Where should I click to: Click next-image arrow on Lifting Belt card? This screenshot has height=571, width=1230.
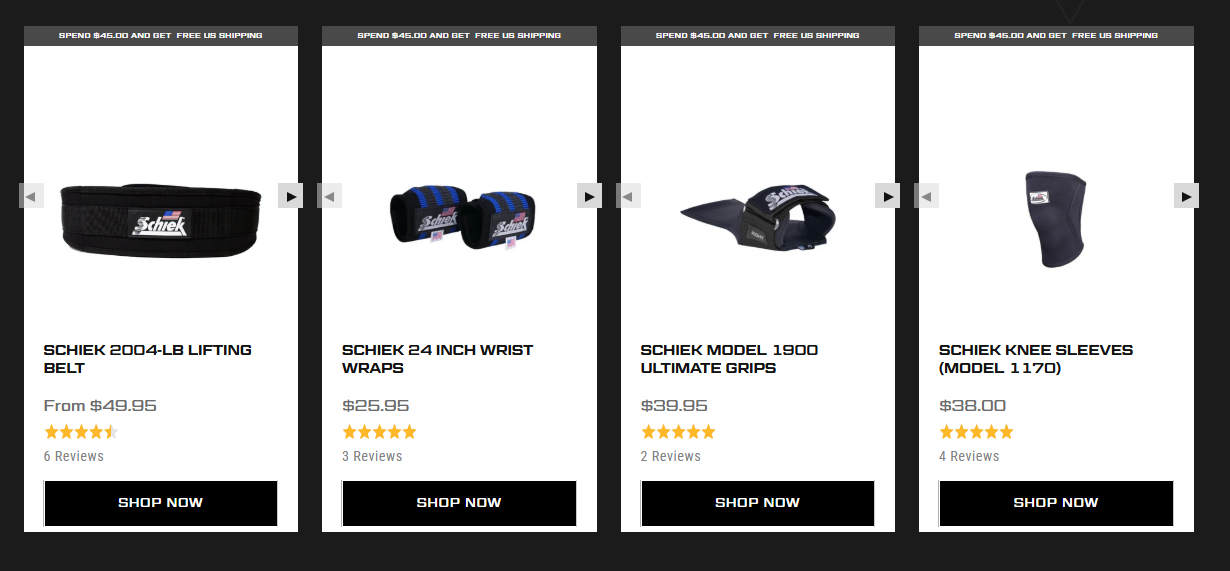click(290, 196)
